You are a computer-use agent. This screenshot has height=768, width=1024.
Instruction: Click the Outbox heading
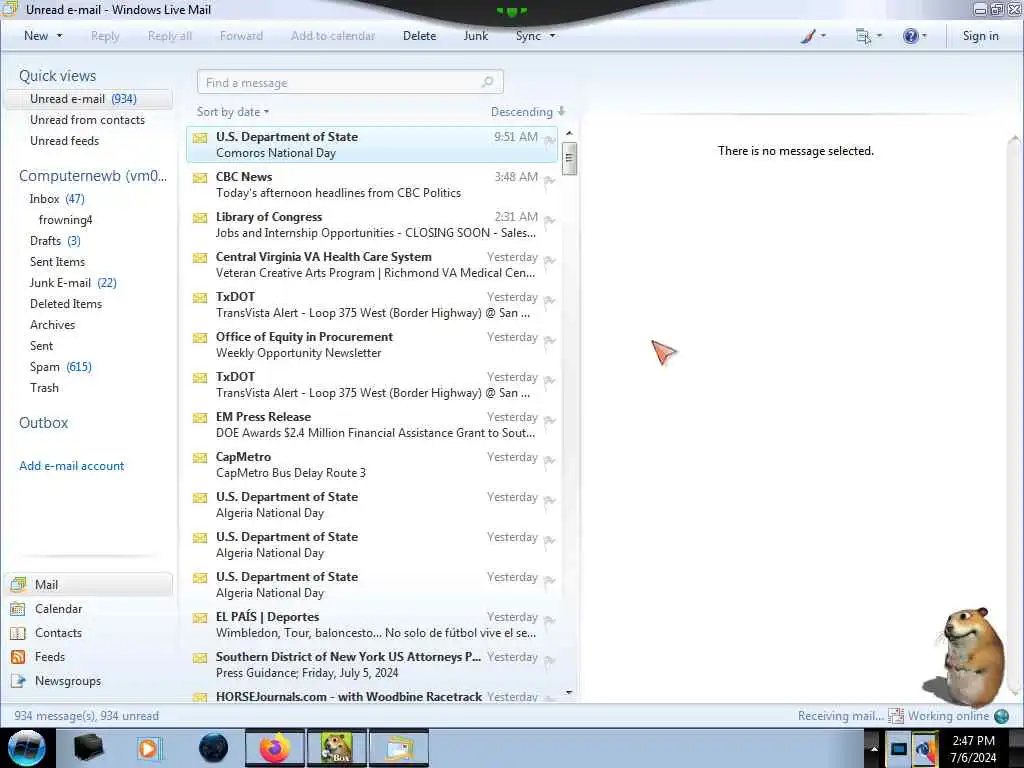click(44, 423)
